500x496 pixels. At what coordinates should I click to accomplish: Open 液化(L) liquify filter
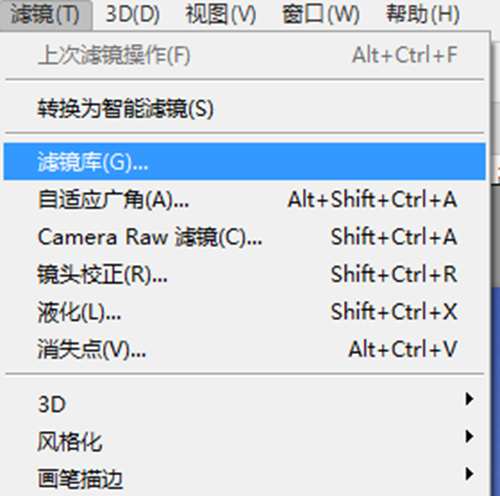(245, 312)
